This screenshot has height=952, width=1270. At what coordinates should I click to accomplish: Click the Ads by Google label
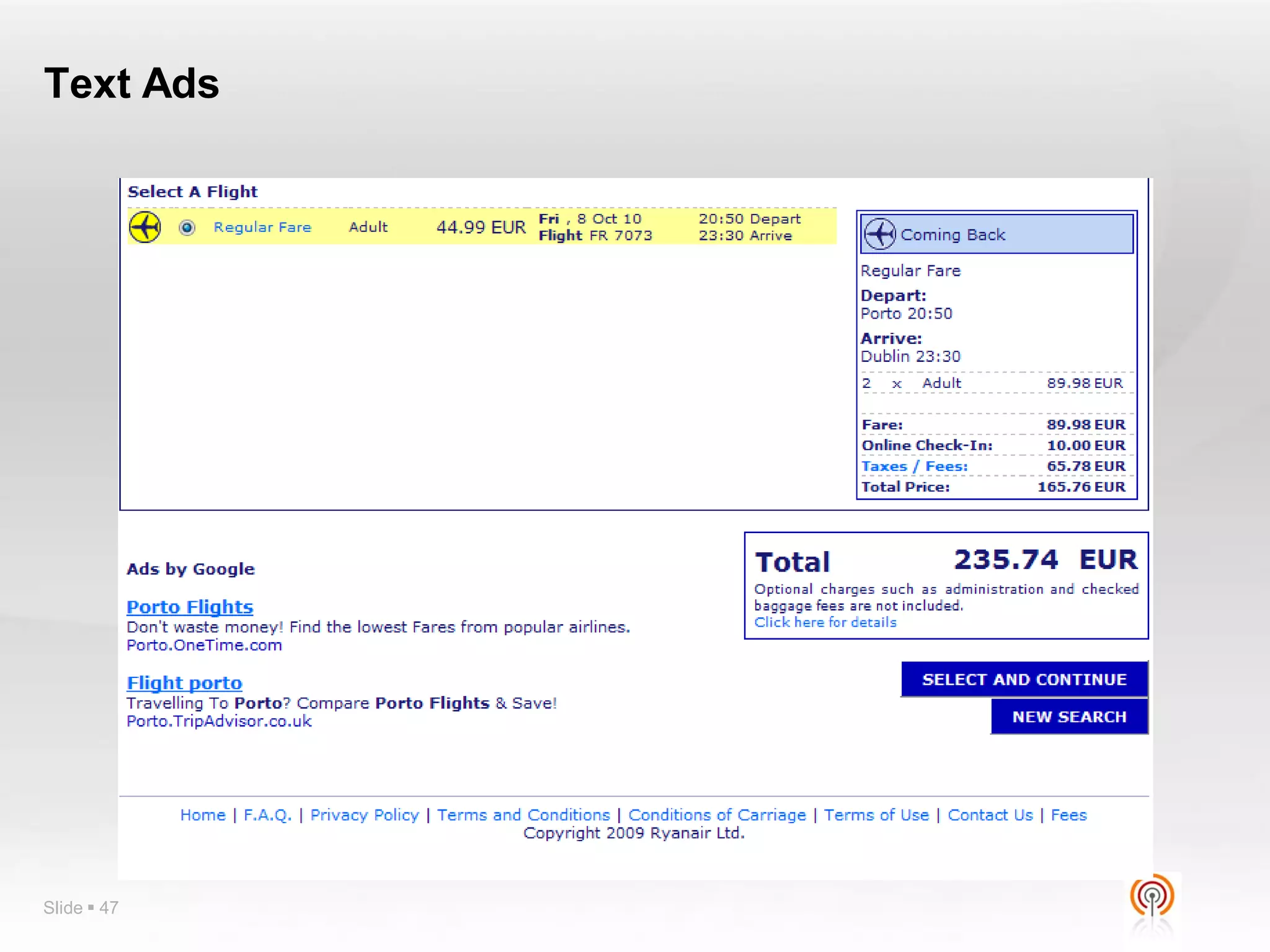pyautogui.click(x=190, y=569)
